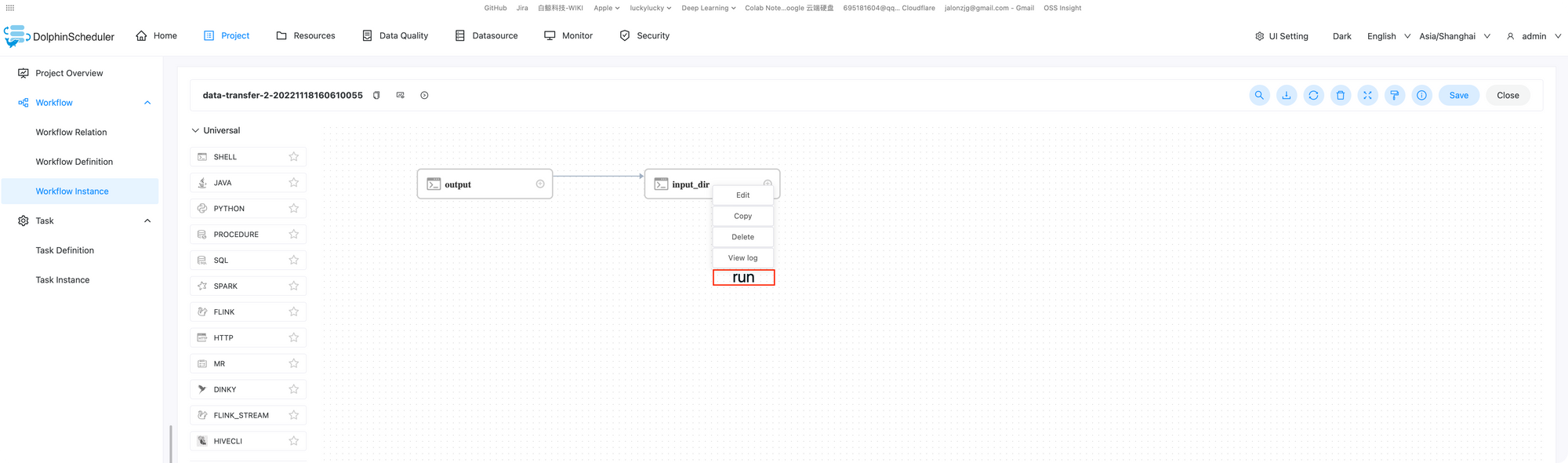Go to the Resources top menu

click(306, 36)
